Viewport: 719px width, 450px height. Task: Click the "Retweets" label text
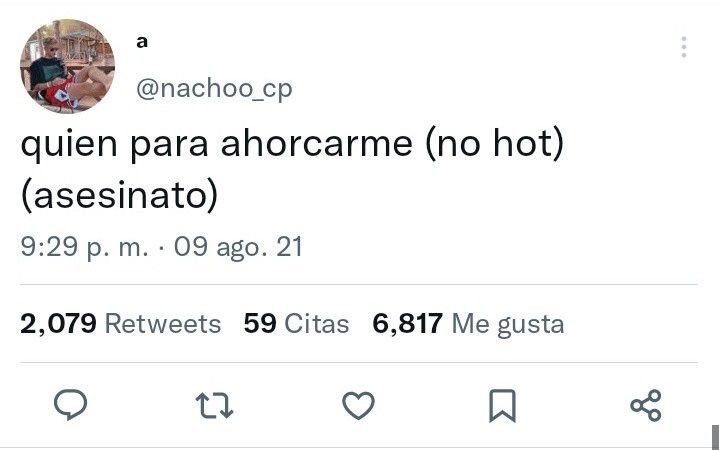163,324
